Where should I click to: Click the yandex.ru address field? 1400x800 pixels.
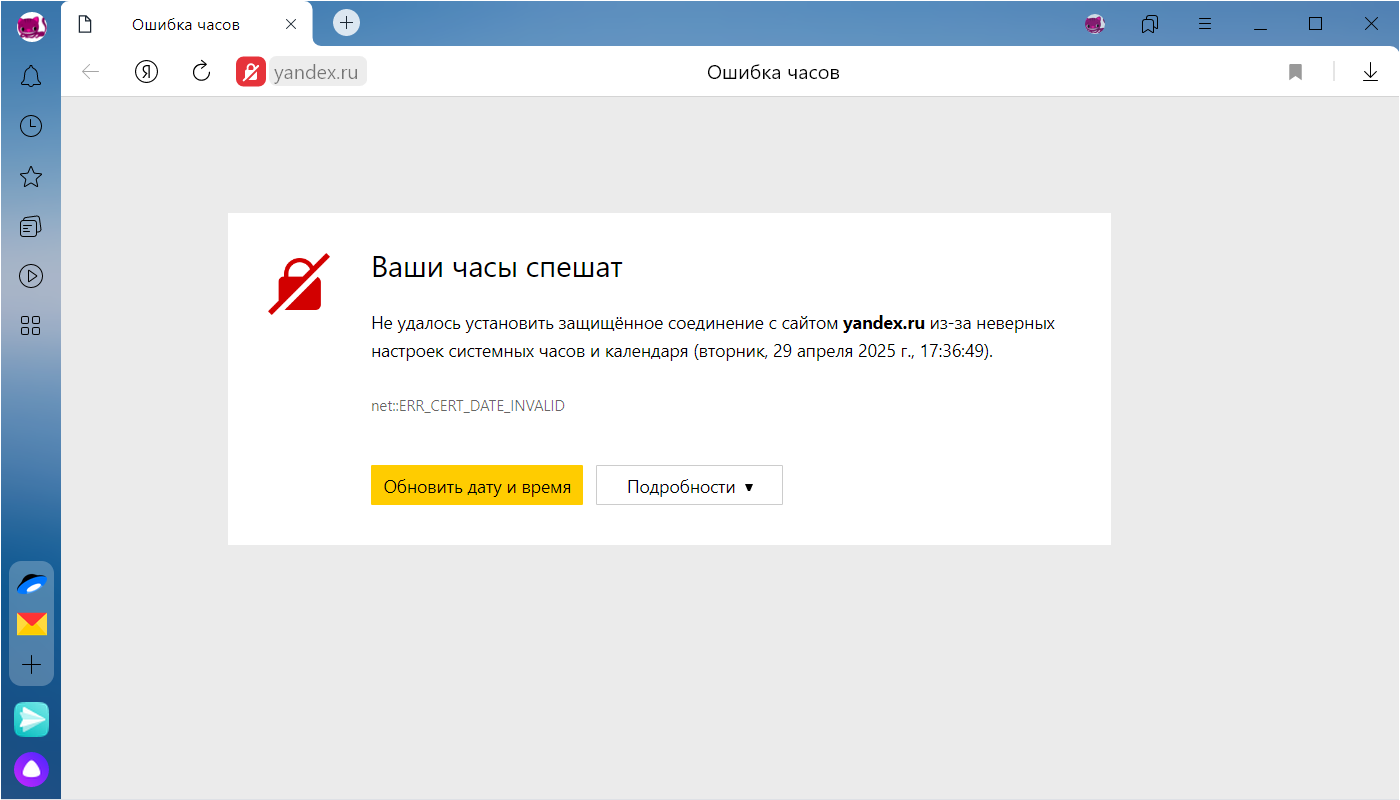[x=318, y=72]
